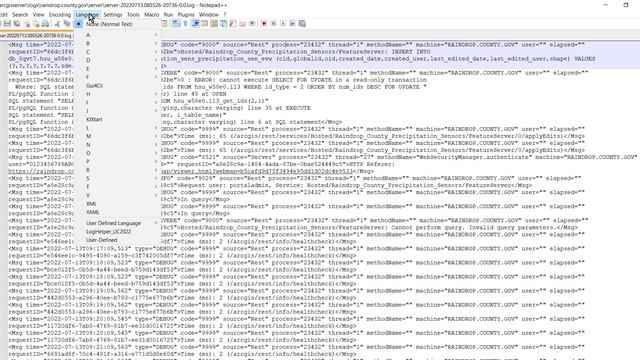
Task: Toggle Show All Characters pilcrow icon
Action: (185, 24)
